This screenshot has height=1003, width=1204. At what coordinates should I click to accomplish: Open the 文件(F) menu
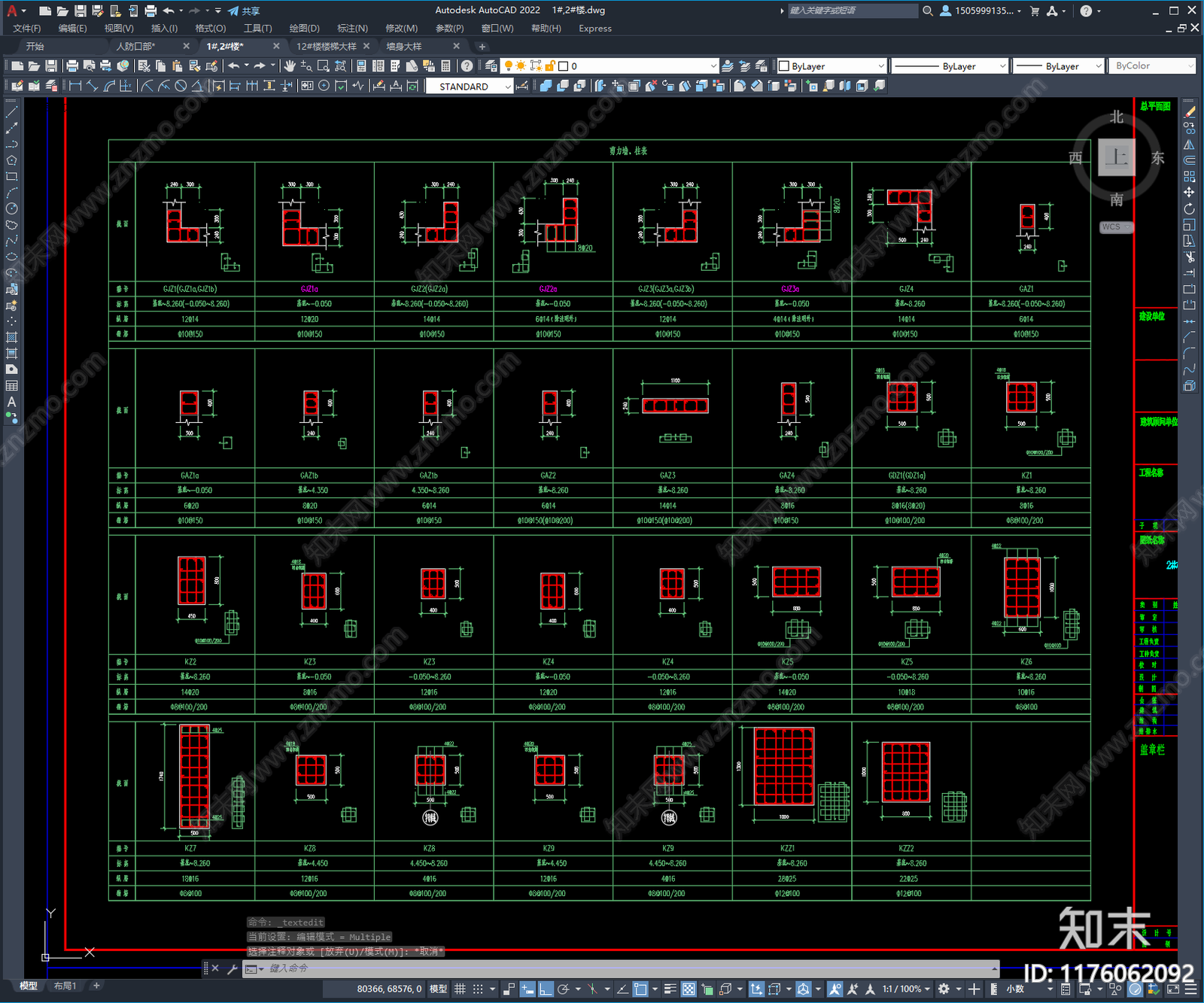[26, 29]
